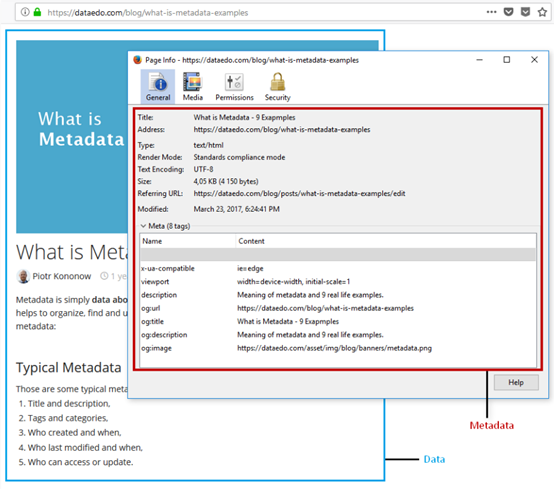Click the width=device-width content value
Screen dimensions: 554x489
293,282
